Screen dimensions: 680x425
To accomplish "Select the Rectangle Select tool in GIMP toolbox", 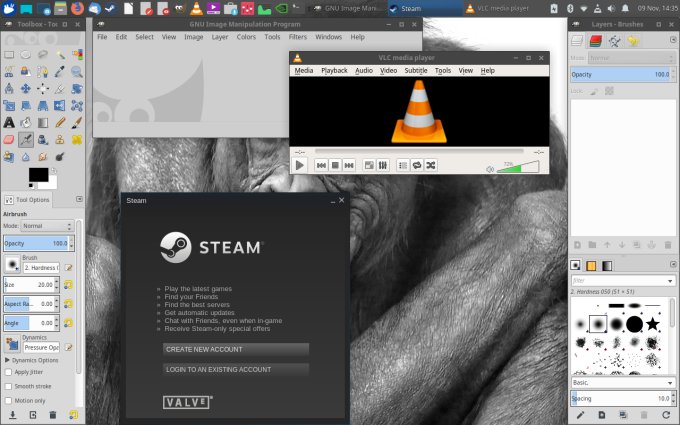I will coord(9,55).
